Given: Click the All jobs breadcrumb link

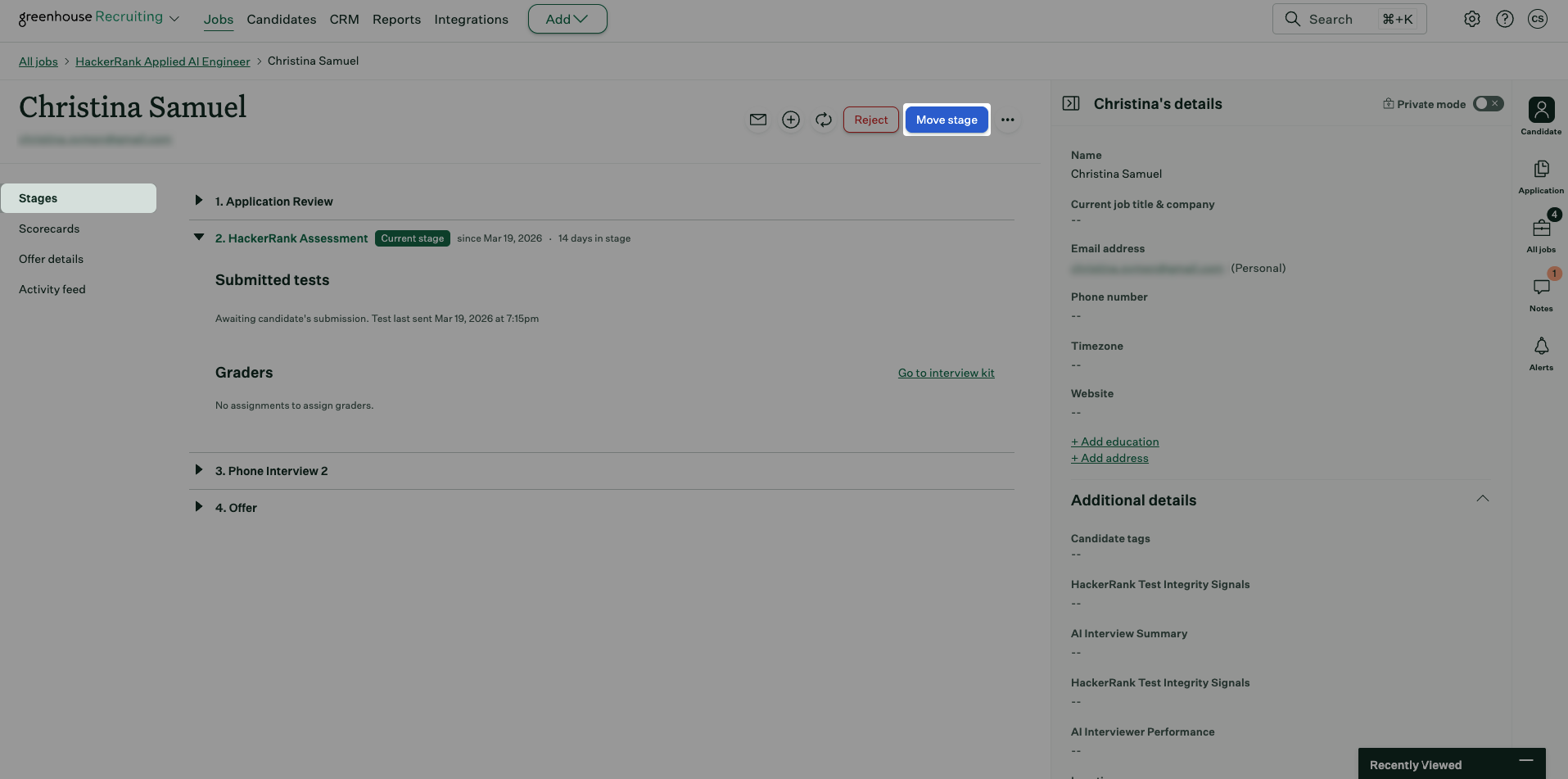Looking at the screenshot, I should click(x=38, y=61).
